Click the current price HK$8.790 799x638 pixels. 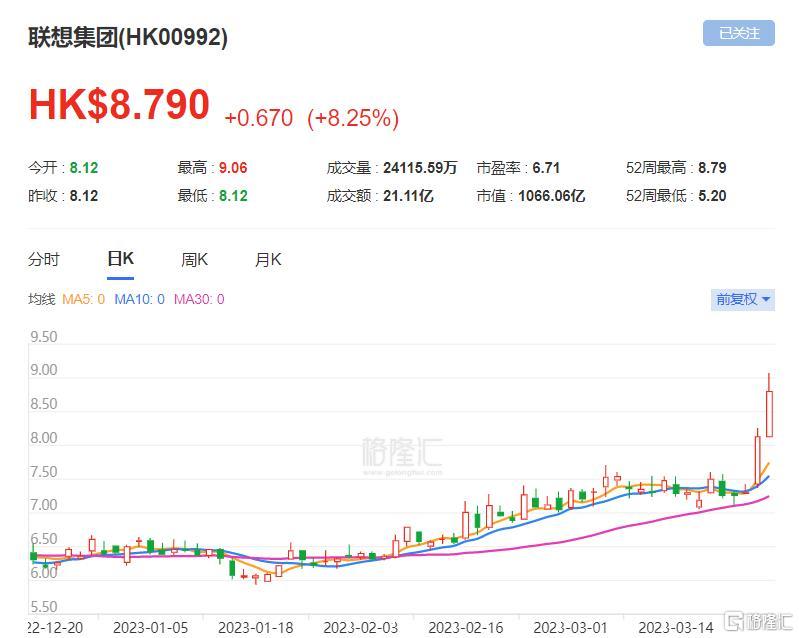coord(119,104)
